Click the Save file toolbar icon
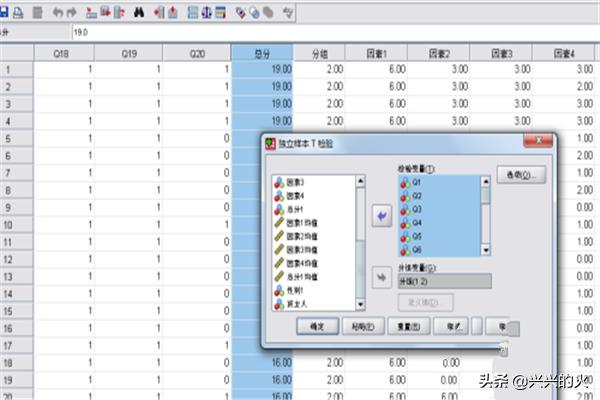 5,12
